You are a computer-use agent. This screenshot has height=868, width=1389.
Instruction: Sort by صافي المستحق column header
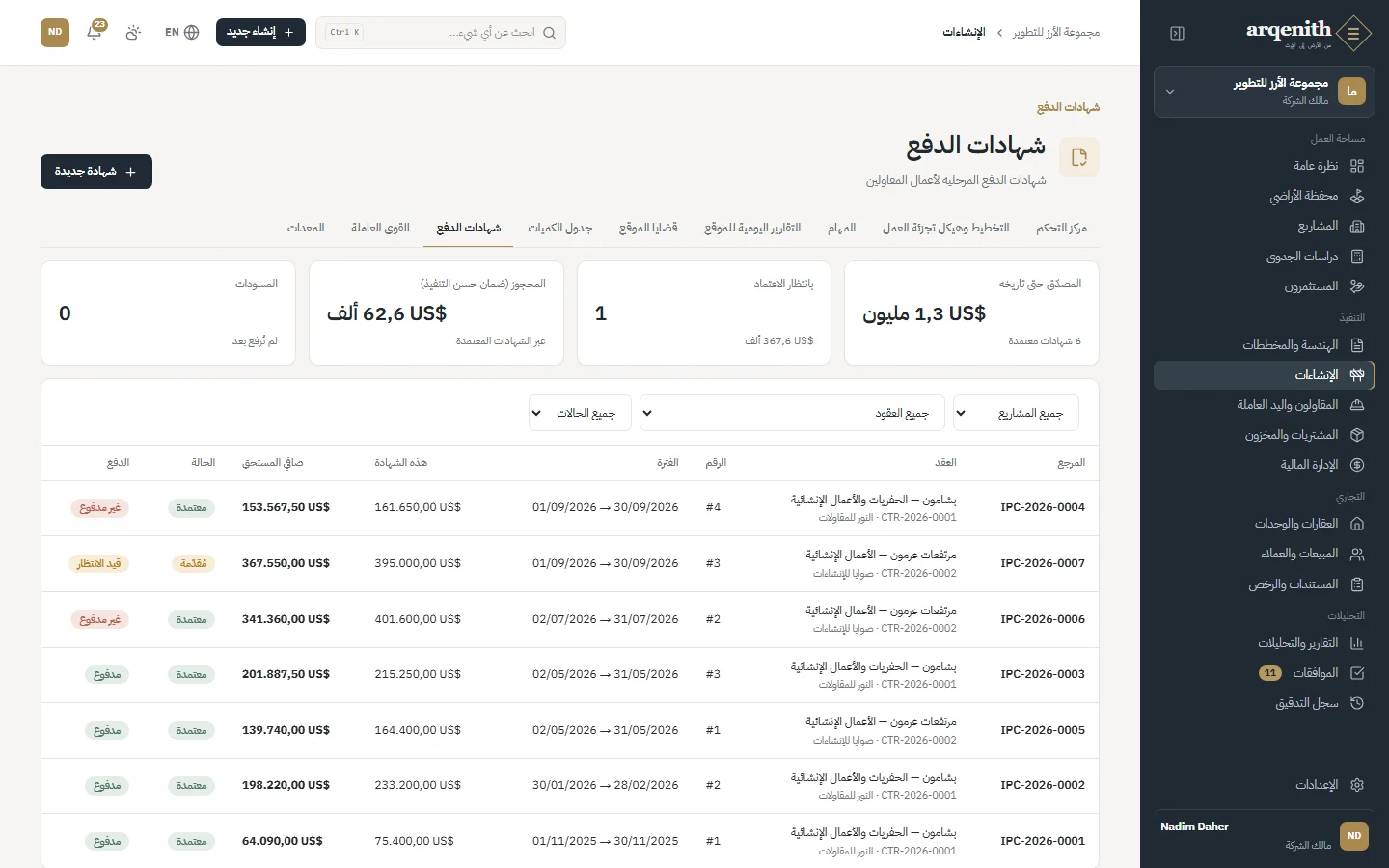272,463
